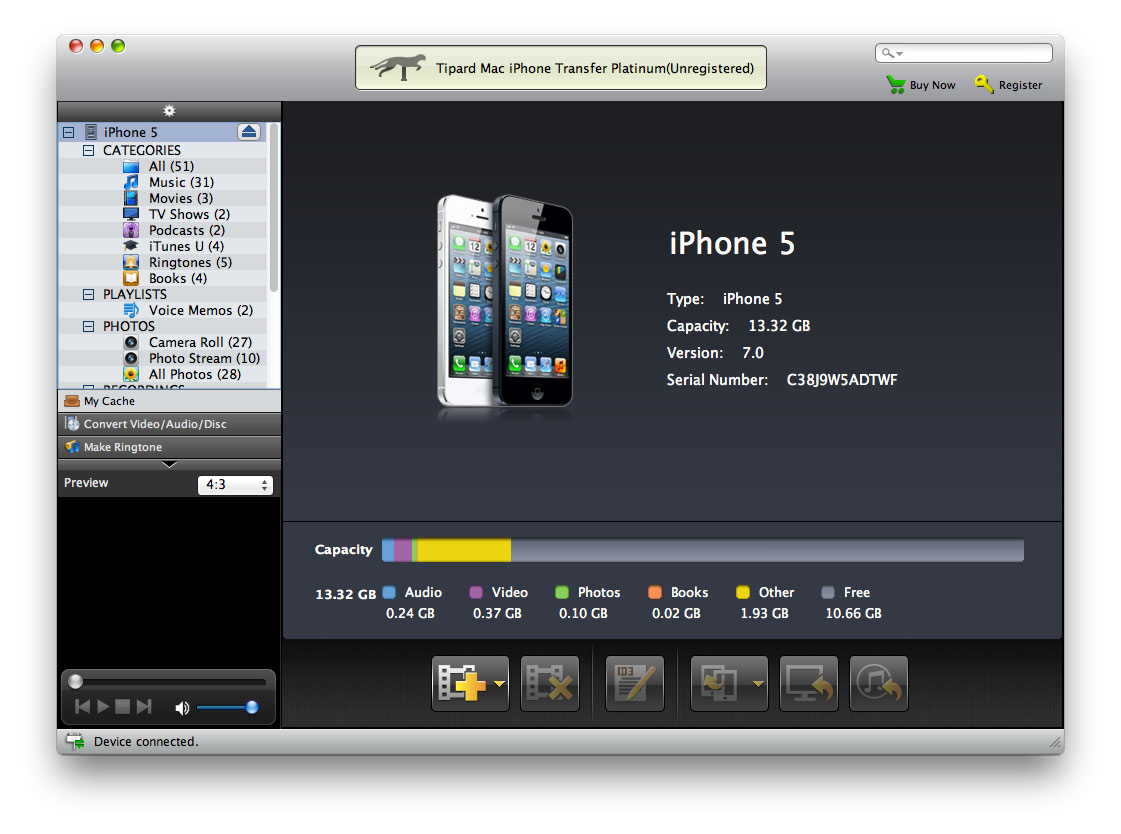Open the search magnifier dropdown
The width and height of the screenshot is (1121, 834).
click(892, 53)
